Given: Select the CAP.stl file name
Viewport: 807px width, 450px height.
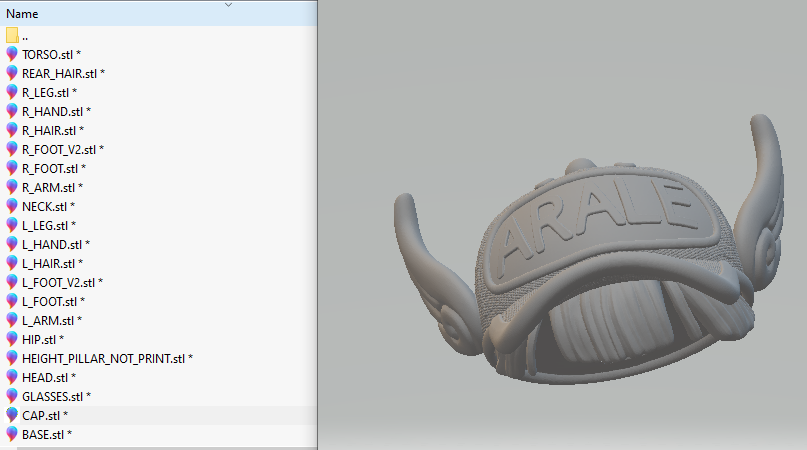Looking at the screenshot, I should (45, 416).
